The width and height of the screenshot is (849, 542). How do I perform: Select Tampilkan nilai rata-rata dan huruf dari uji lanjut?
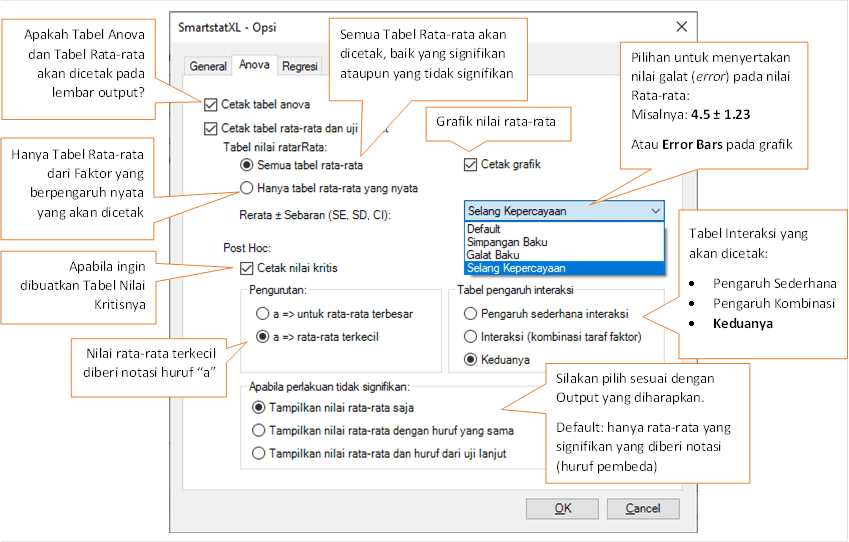tap(259, 453)
